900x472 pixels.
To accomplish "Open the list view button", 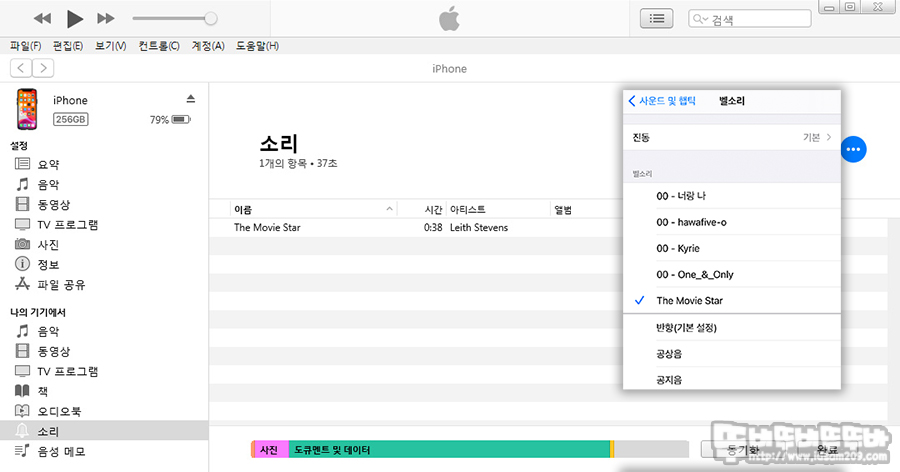I will (x=657, y=19).
